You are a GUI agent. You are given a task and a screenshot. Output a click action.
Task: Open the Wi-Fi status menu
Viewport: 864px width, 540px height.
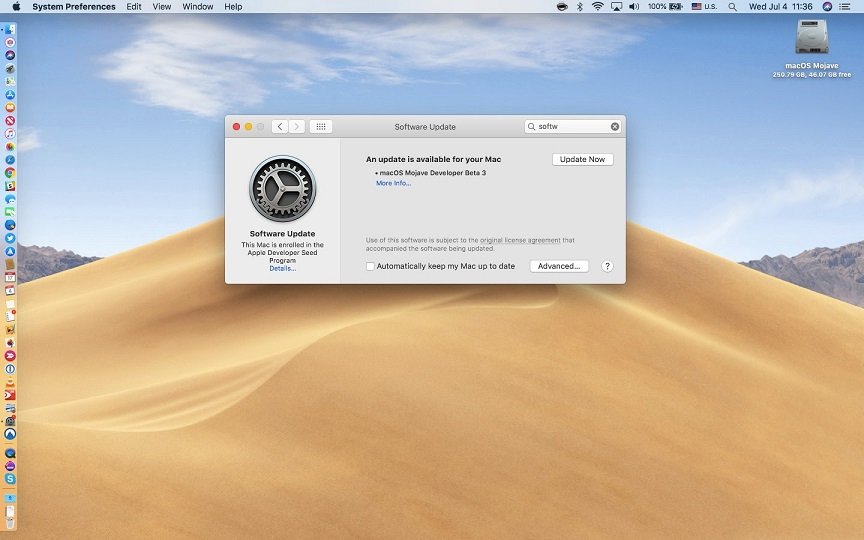(597, 7)
